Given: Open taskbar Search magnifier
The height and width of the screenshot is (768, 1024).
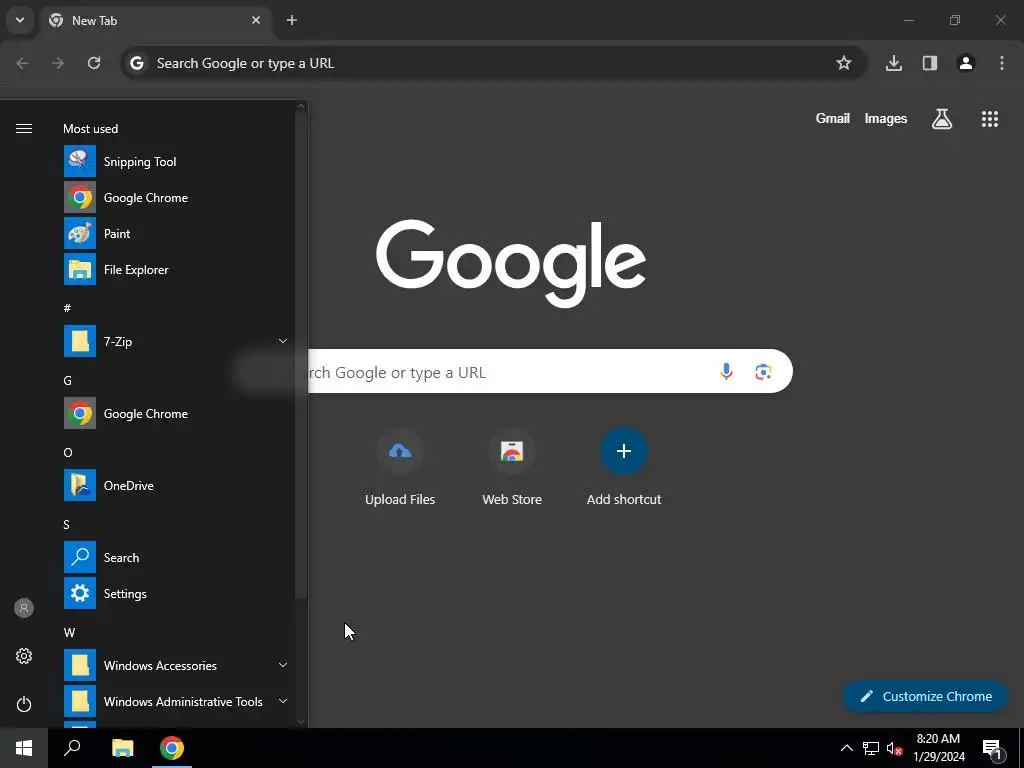Looking at the screenshot, I should coord(72,748).
